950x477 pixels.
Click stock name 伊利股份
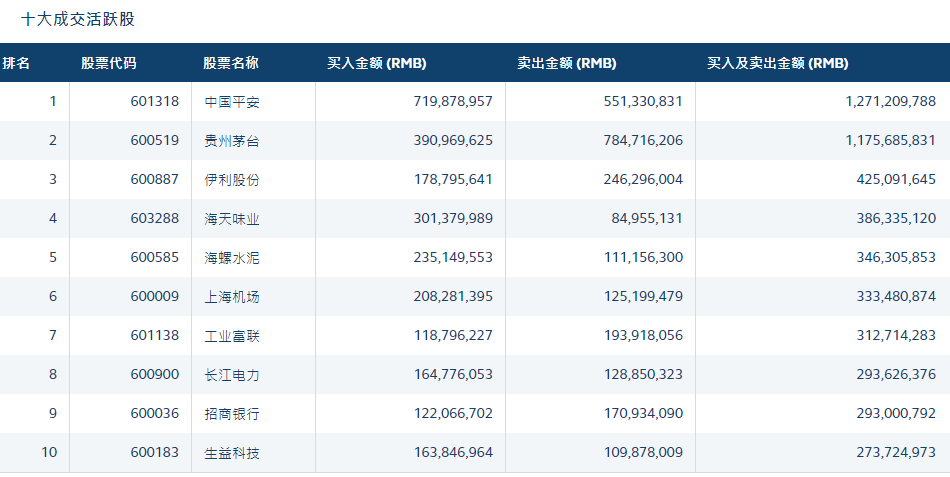pos(232,180)
